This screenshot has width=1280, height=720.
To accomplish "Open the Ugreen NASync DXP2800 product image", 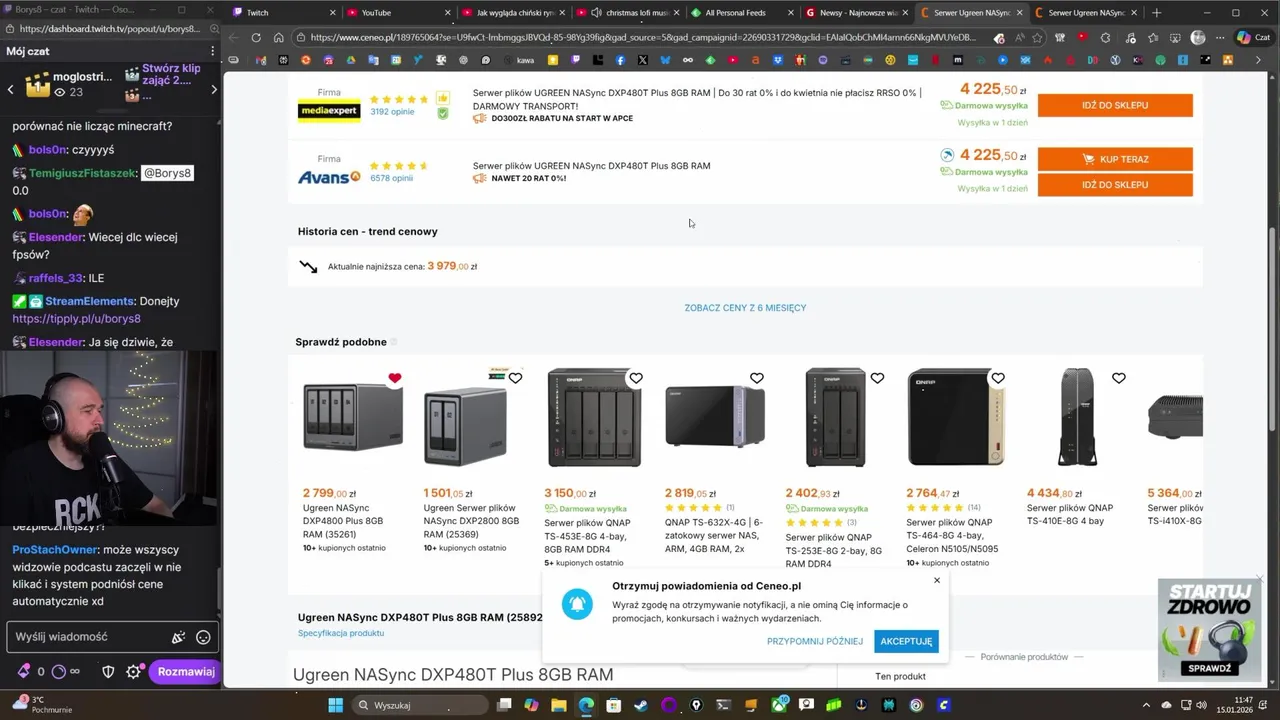I will pyautogui.click(x=465, y=426).
